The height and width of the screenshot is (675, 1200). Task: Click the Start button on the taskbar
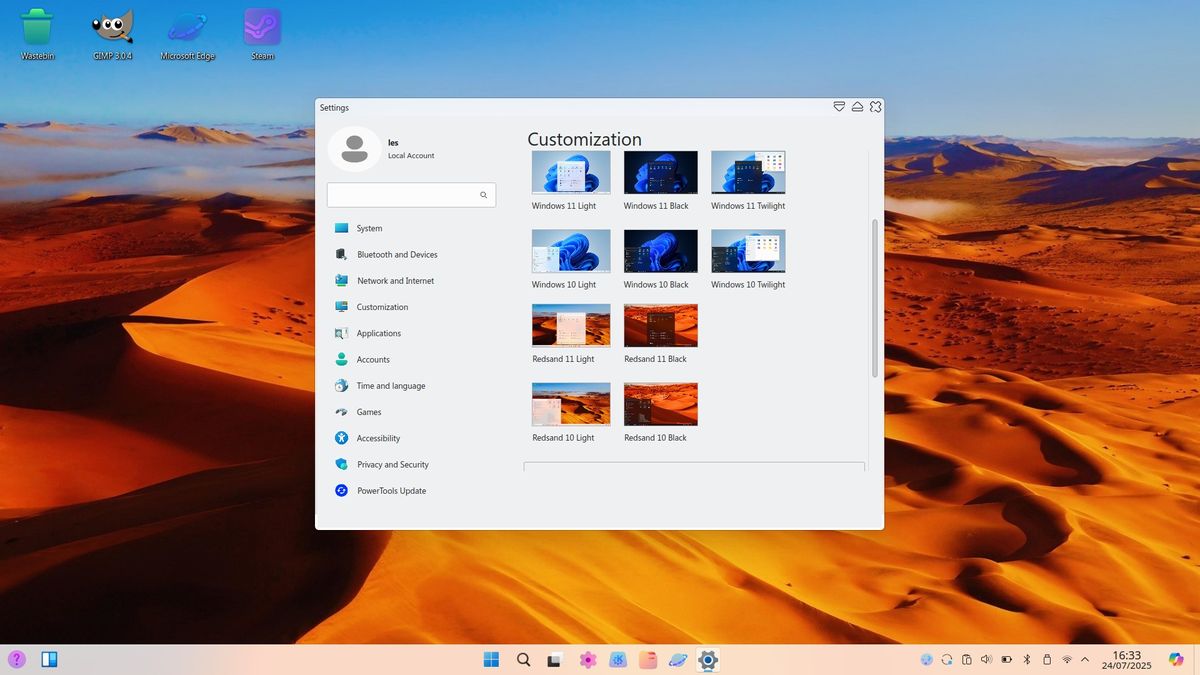(x=490, y=659)
